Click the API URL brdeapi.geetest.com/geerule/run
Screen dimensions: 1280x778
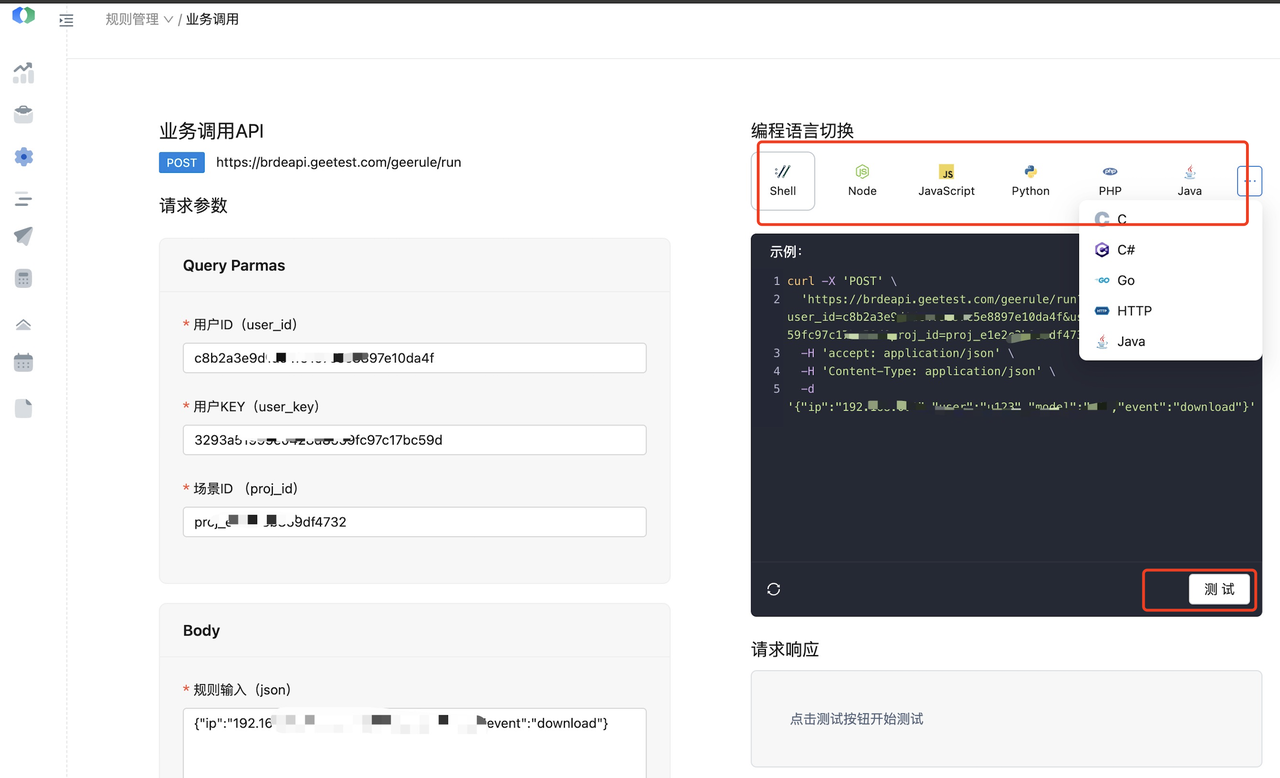[338, 162]
